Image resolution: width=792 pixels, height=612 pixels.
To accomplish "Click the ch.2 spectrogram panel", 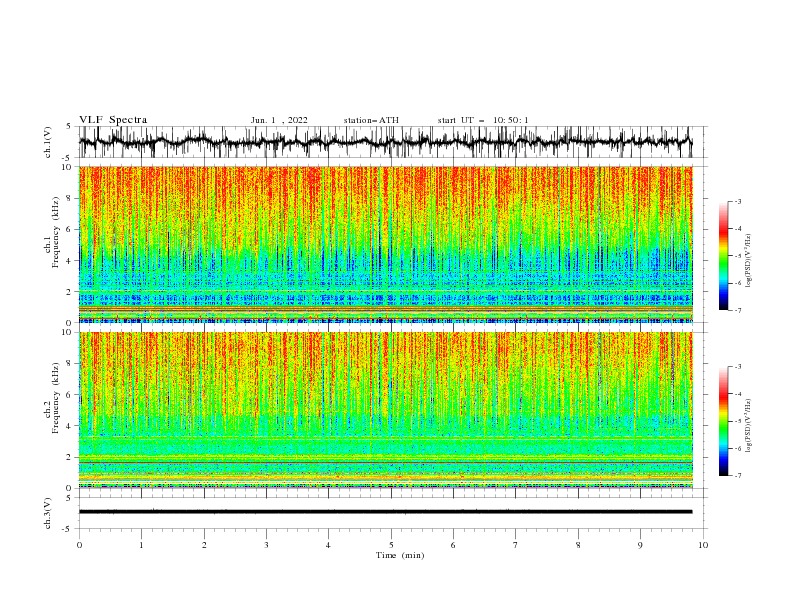I will [x=386, y=410].
